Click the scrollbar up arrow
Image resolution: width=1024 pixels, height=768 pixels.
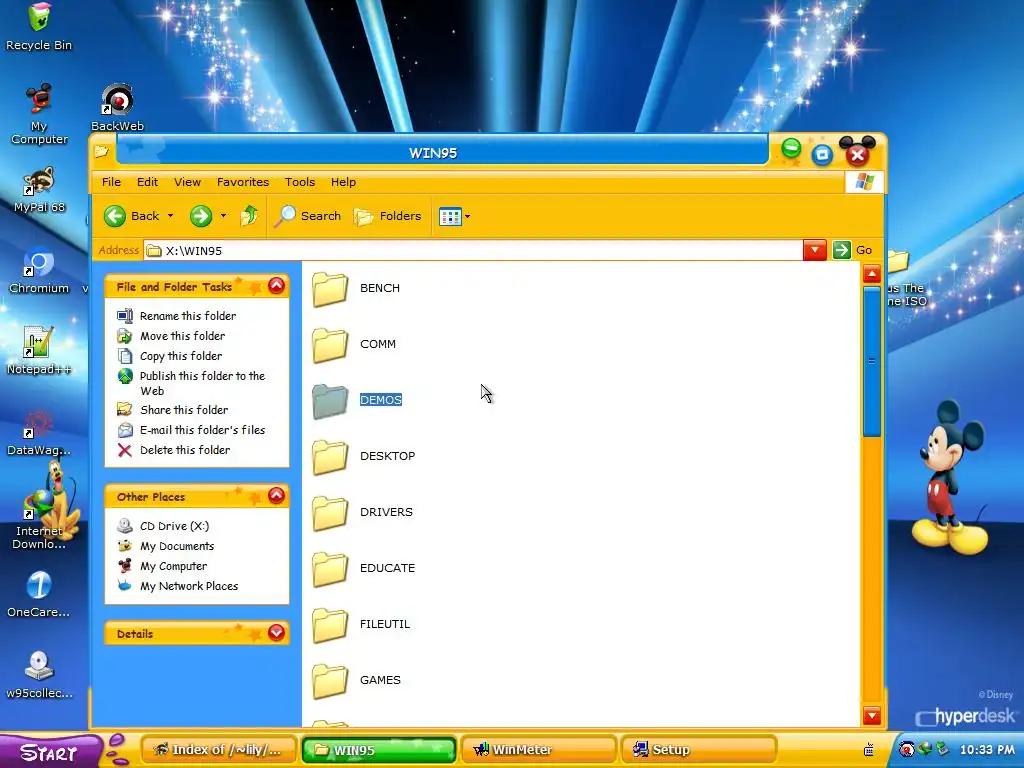click(872, 274)
